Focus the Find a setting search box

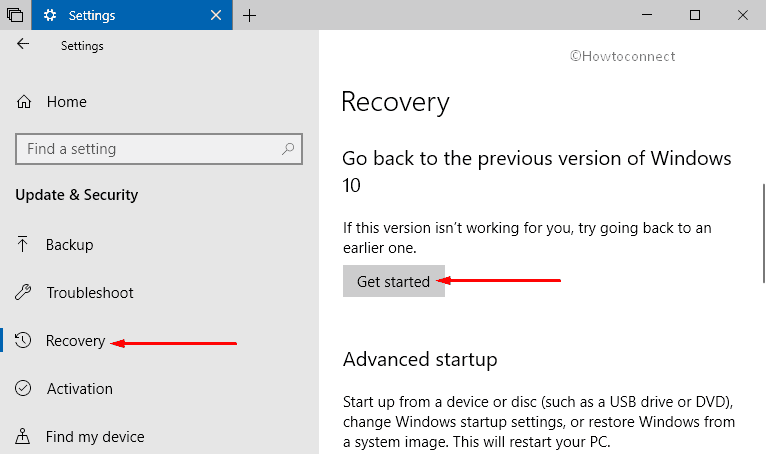[159, 149]
